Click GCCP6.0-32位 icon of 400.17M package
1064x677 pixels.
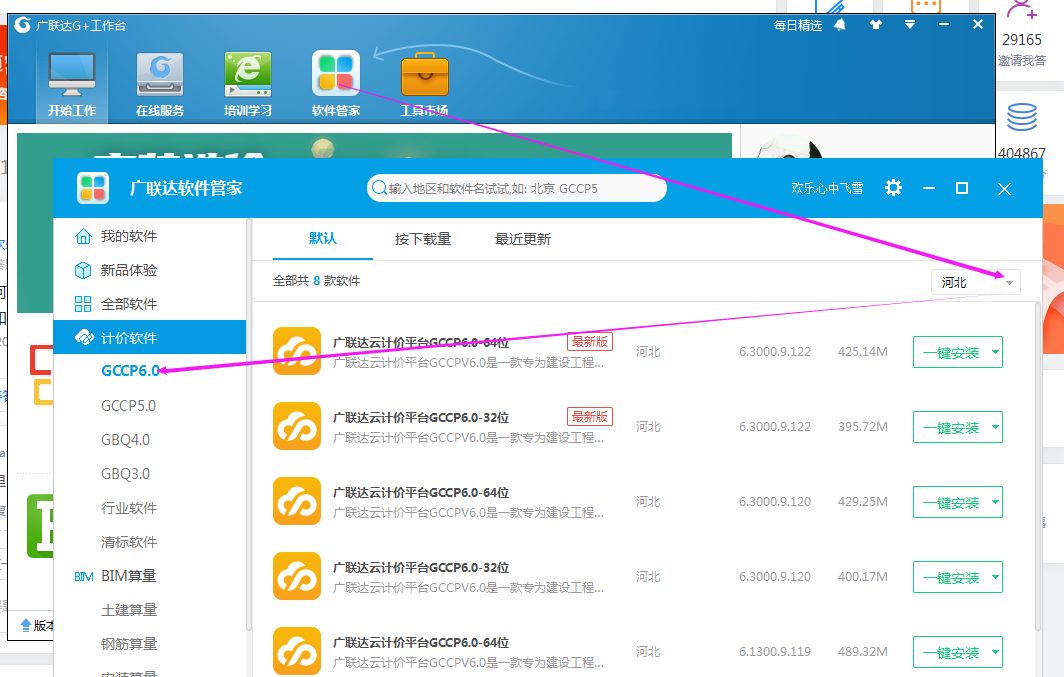(297, 576)
